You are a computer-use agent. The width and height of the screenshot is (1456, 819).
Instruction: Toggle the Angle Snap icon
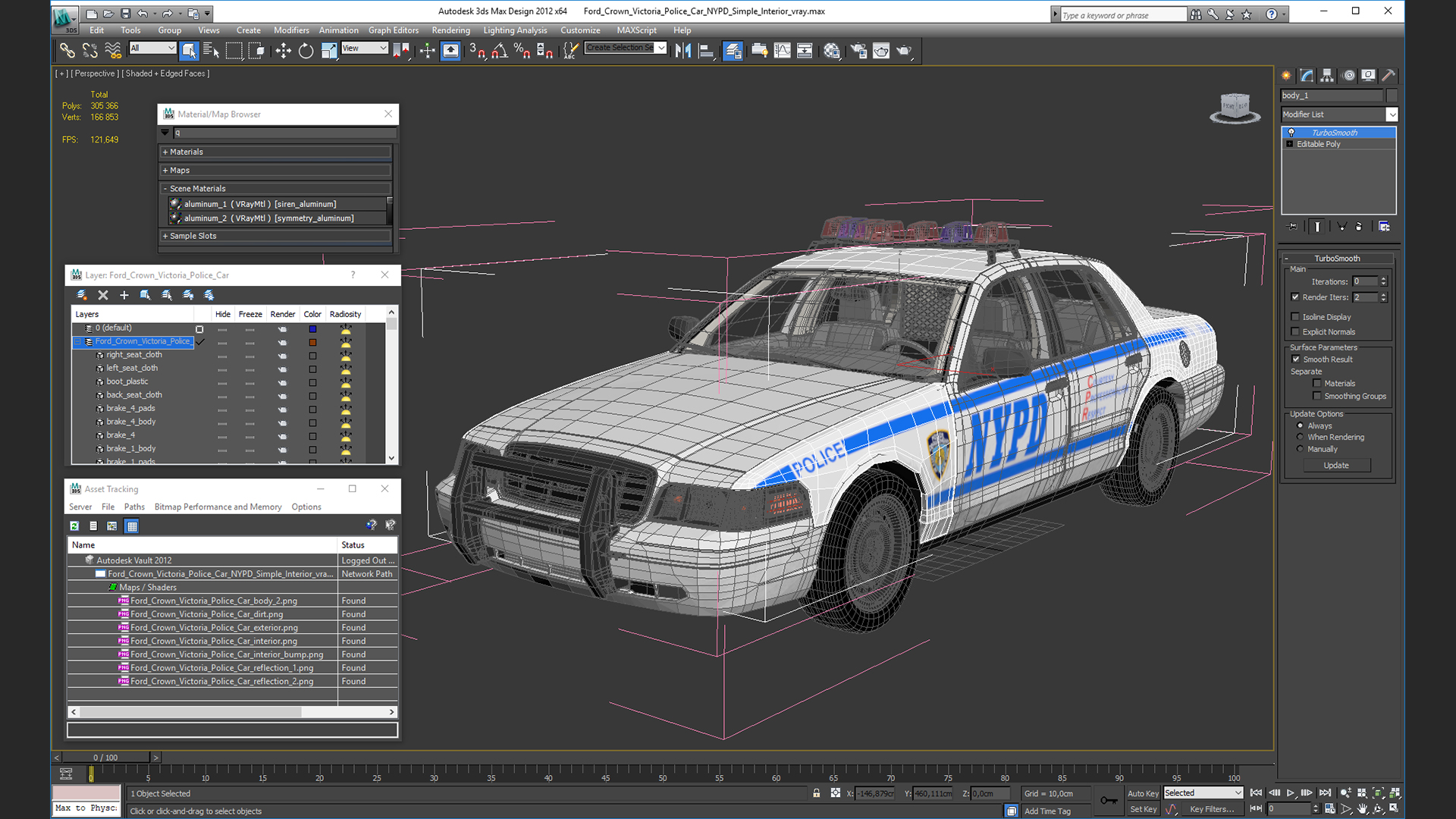point(500,51)
